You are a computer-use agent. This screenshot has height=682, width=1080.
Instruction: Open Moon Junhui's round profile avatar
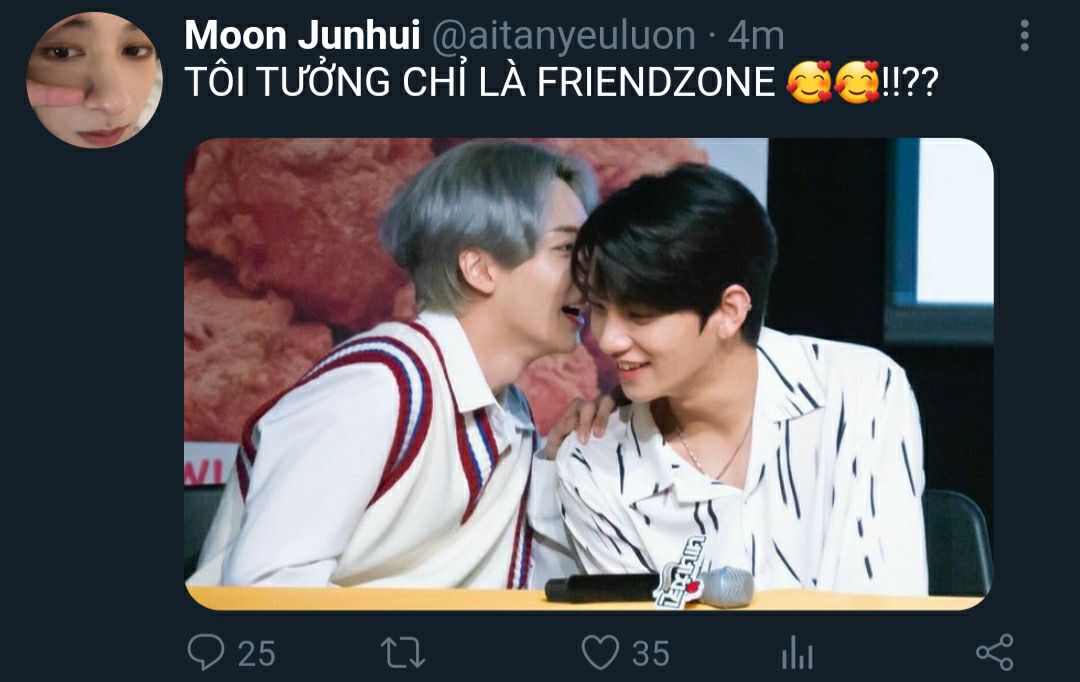94,79
